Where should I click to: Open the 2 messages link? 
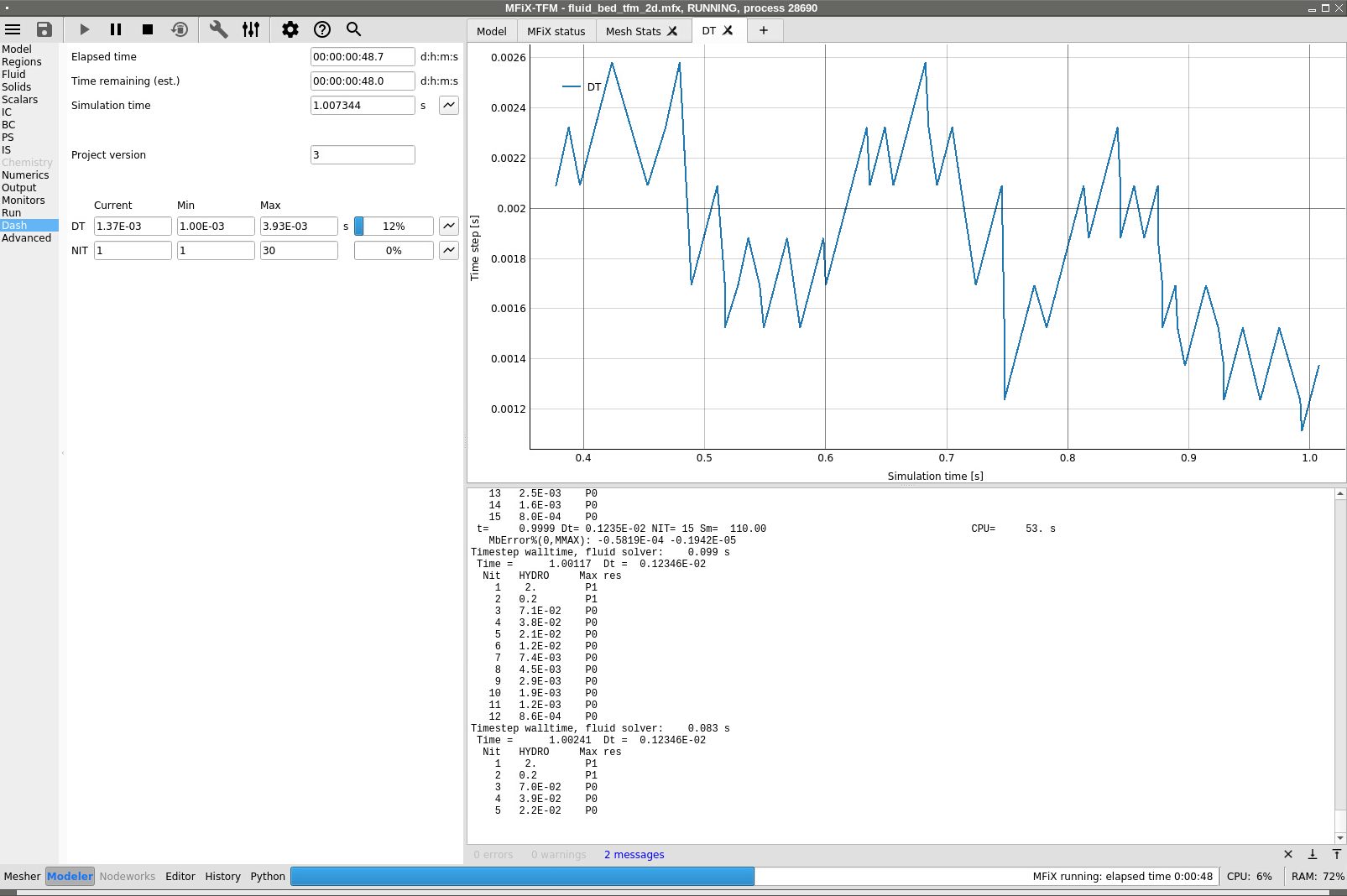click(x=634, y=855)
